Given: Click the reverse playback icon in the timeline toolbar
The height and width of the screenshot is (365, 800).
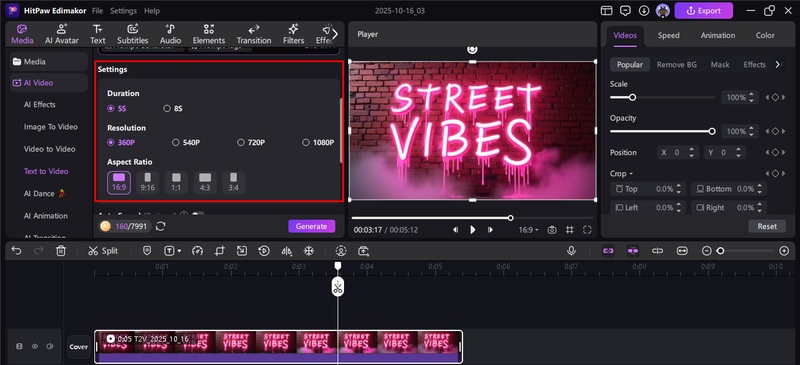Looking at the screenshot, I should (264, 251).
